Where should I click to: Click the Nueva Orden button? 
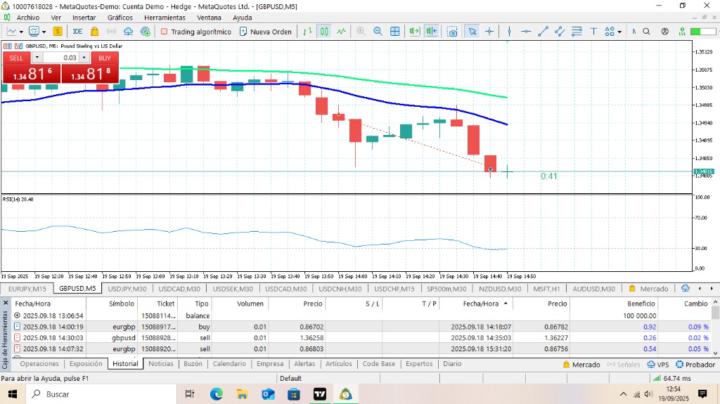[x=265, y=31]
